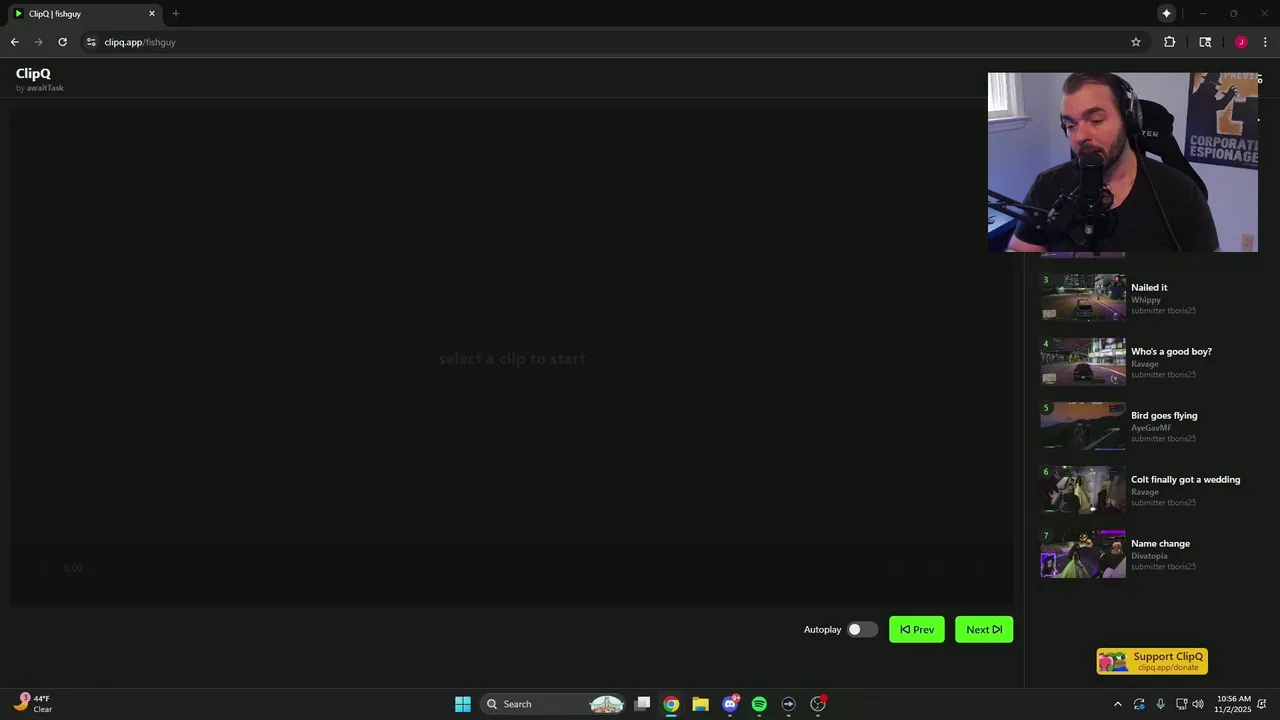Open the weather widget showing 44°F Clear
This screenshot has width=1280, height=720.
35,704
